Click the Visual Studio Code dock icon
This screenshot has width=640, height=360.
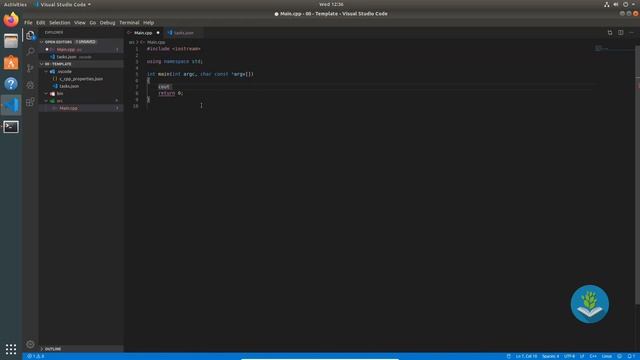click(11, 105)
